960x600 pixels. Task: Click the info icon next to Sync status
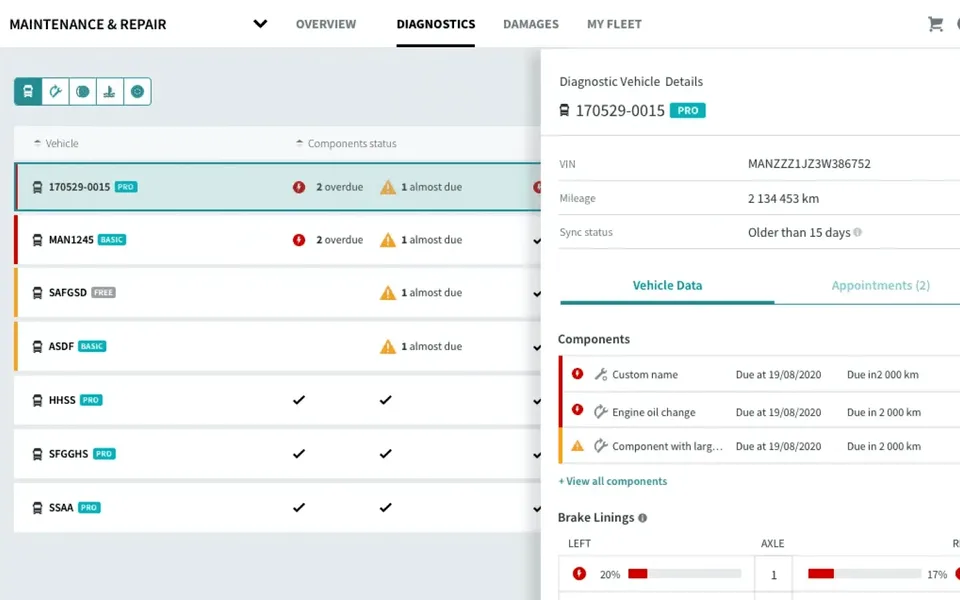coord(857,232)
